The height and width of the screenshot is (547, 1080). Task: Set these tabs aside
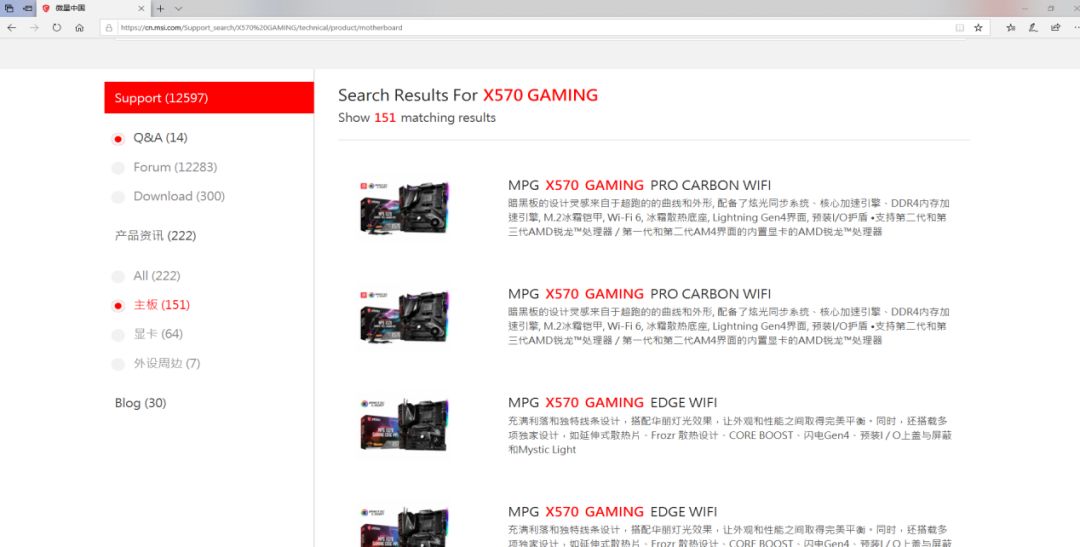click(28, 8)
